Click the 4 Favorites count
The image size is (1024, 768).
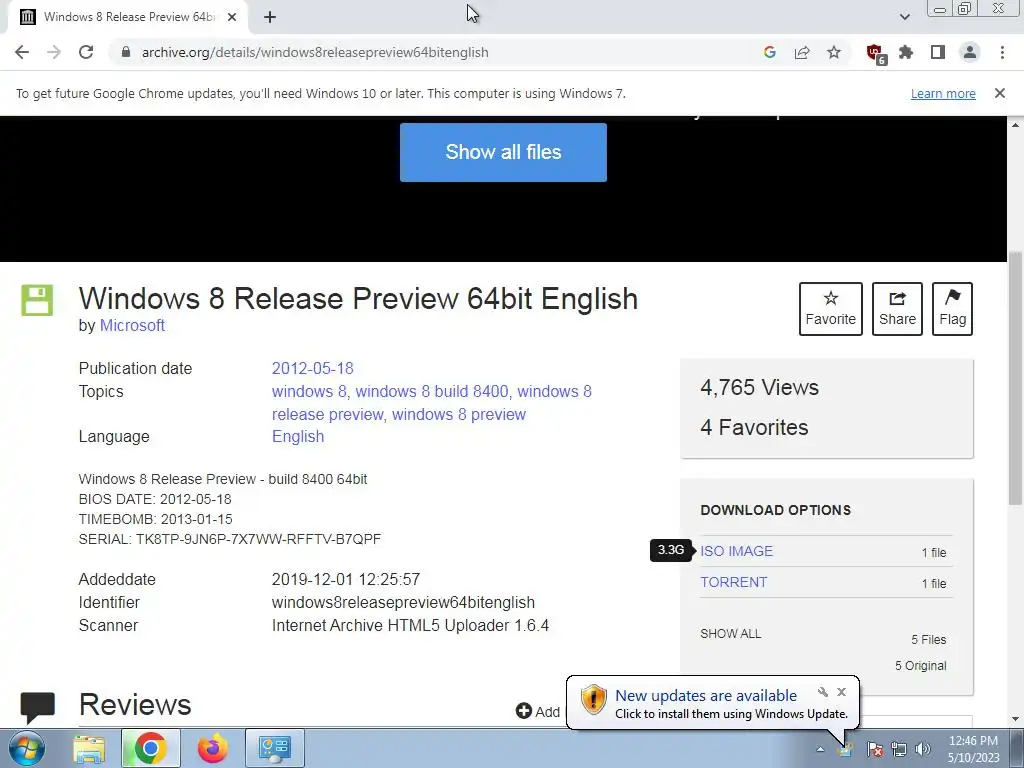(754, 427)
